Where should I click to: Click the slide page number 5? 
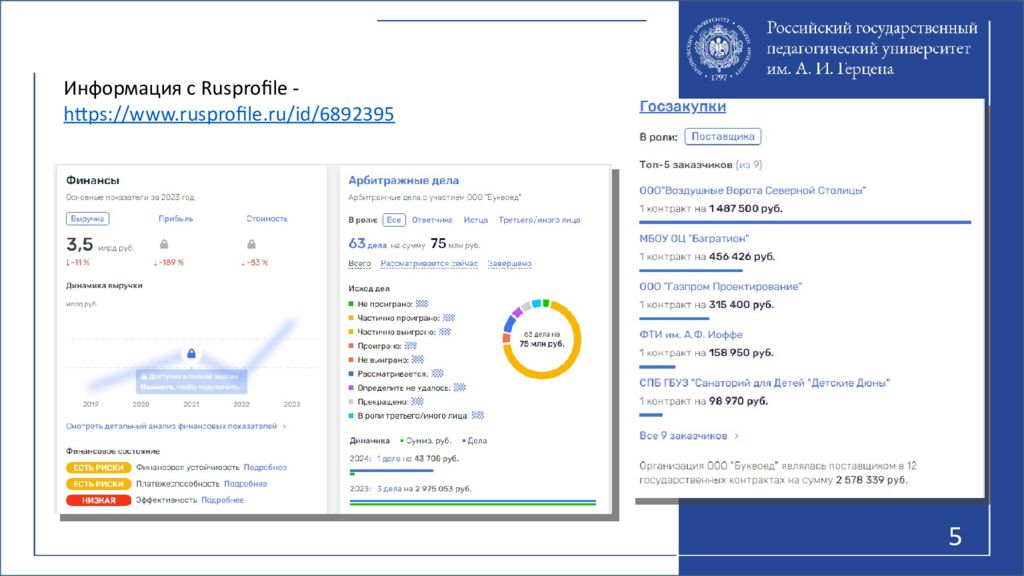pyautogui.click(x=955, y=537)
